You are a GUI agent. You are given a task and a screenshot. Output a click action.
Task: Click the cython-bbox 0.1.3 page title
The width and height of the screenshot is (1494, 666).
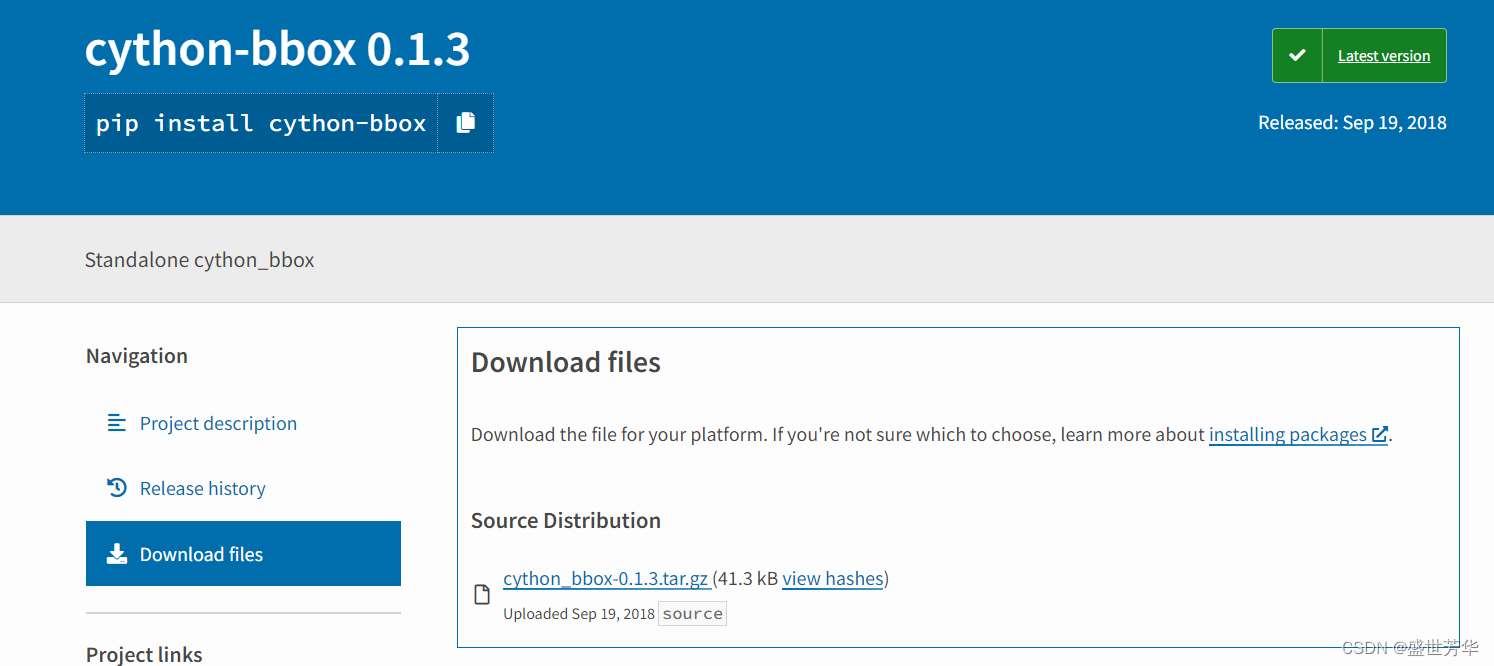[277, 49]
